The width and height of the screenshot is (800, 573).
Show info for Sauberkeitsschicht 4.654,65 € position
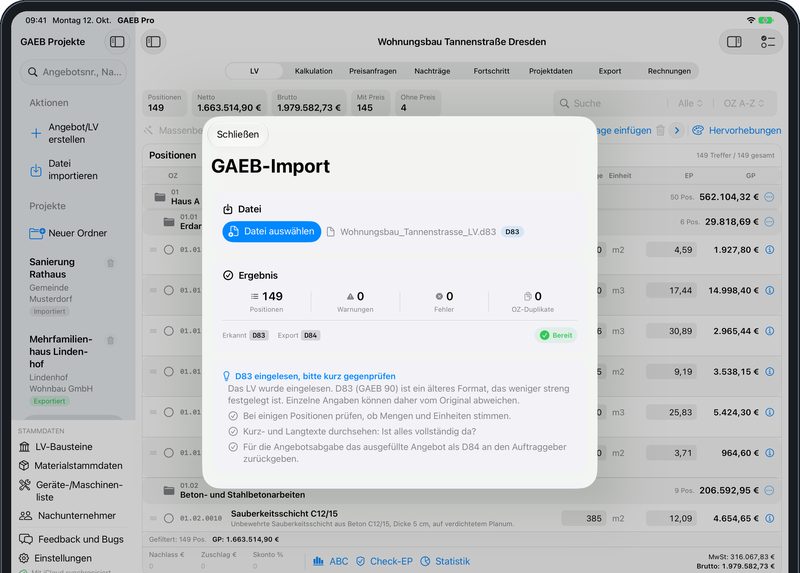[770, 518]
